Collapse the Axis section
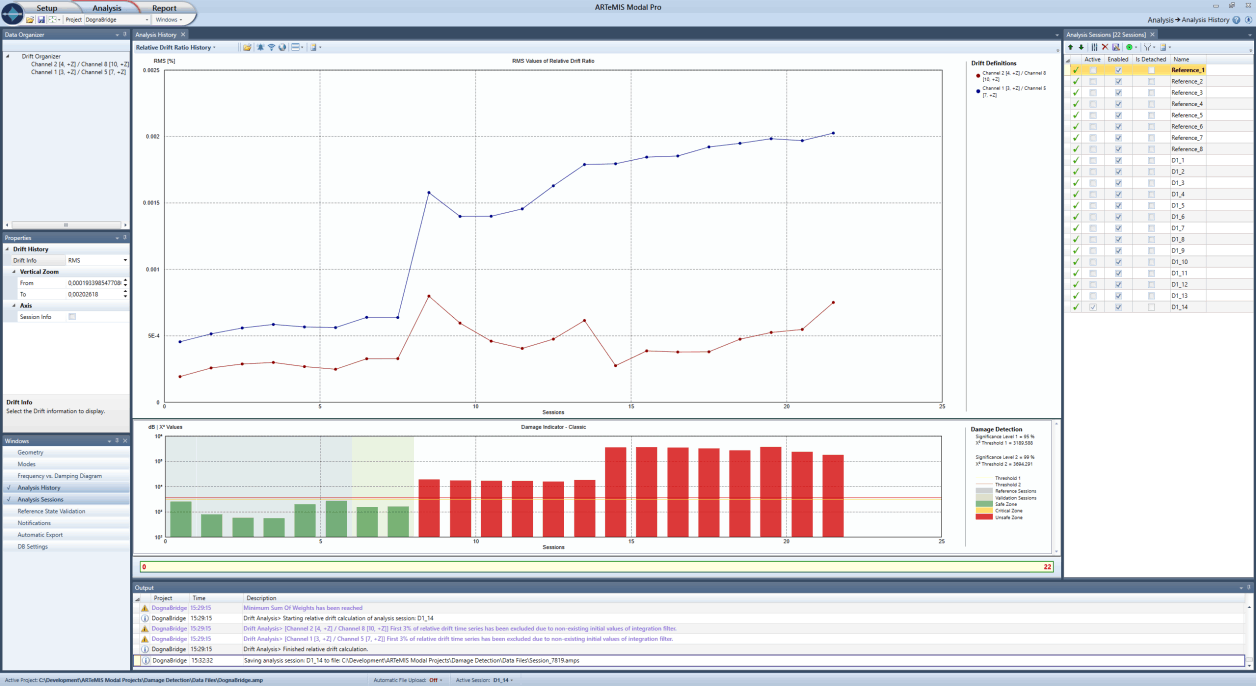This screenshot has height=686, width=1256. click(14, 306)
